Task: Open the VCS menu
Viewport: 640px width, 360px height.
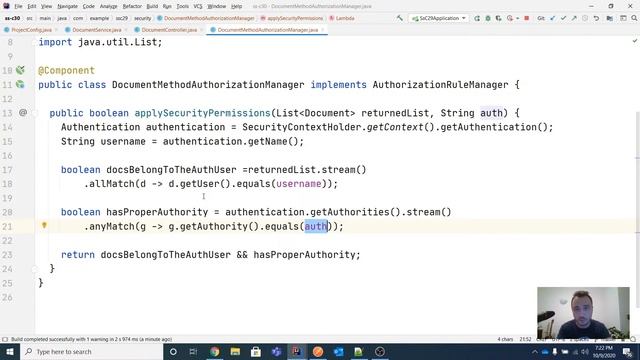Action: tap(198, 6)
